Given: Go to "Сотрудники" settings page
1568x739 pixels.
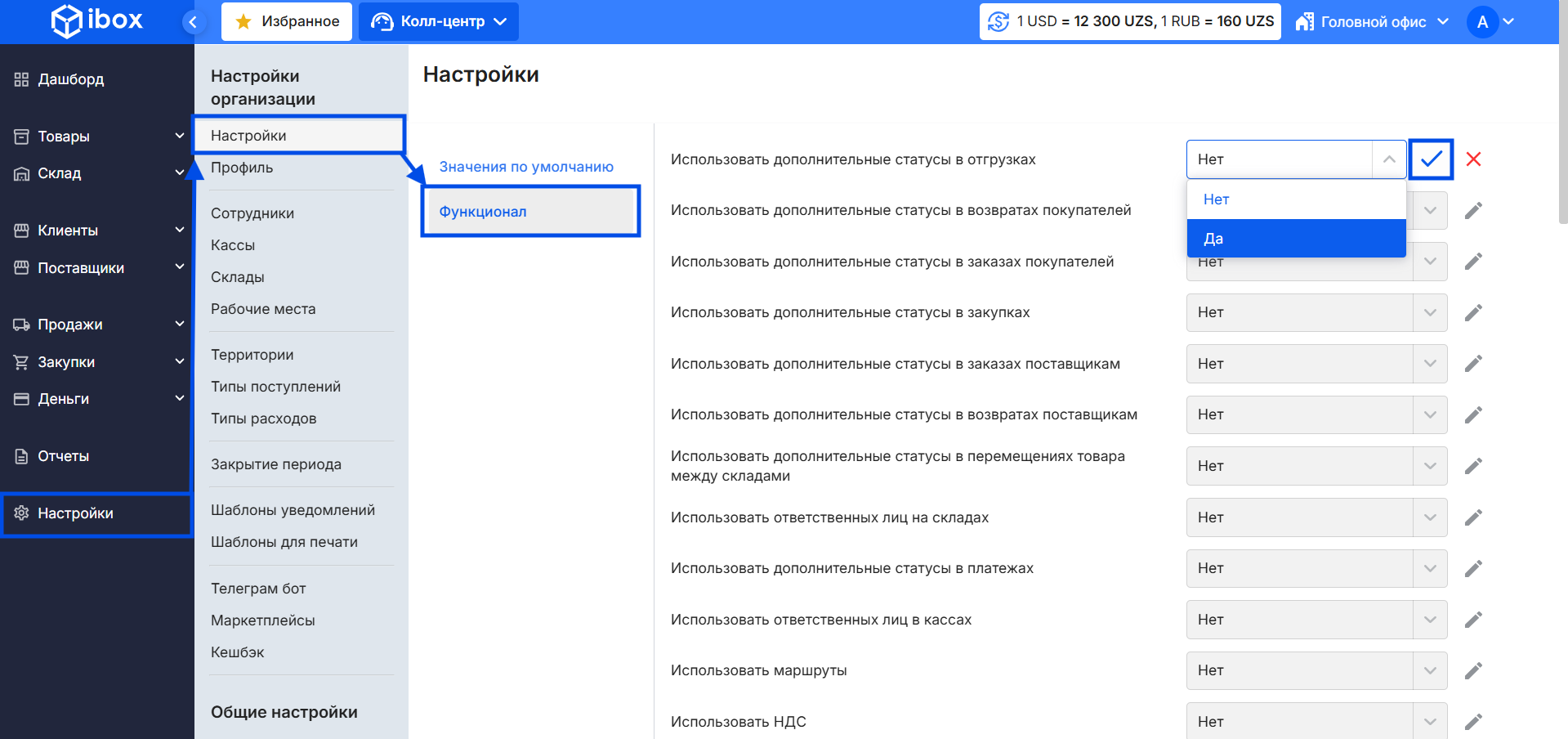Looking at the screenshot, I should pyautogui.click(x=252, y=213).
